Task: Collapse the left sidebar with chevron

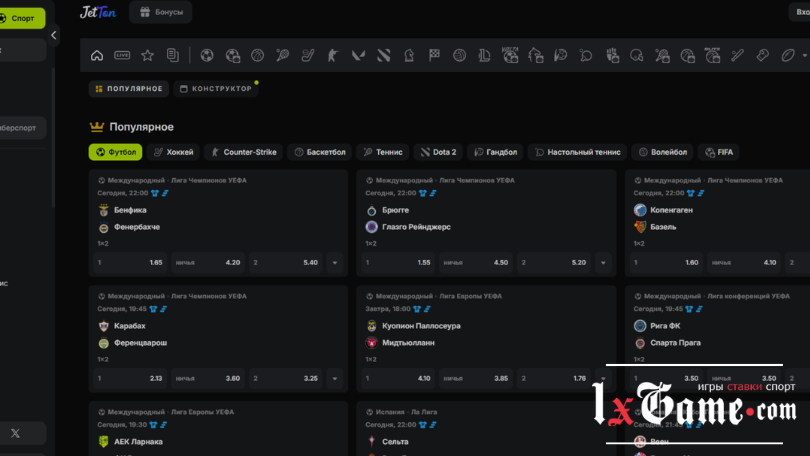Action: (x=53, y=35)
